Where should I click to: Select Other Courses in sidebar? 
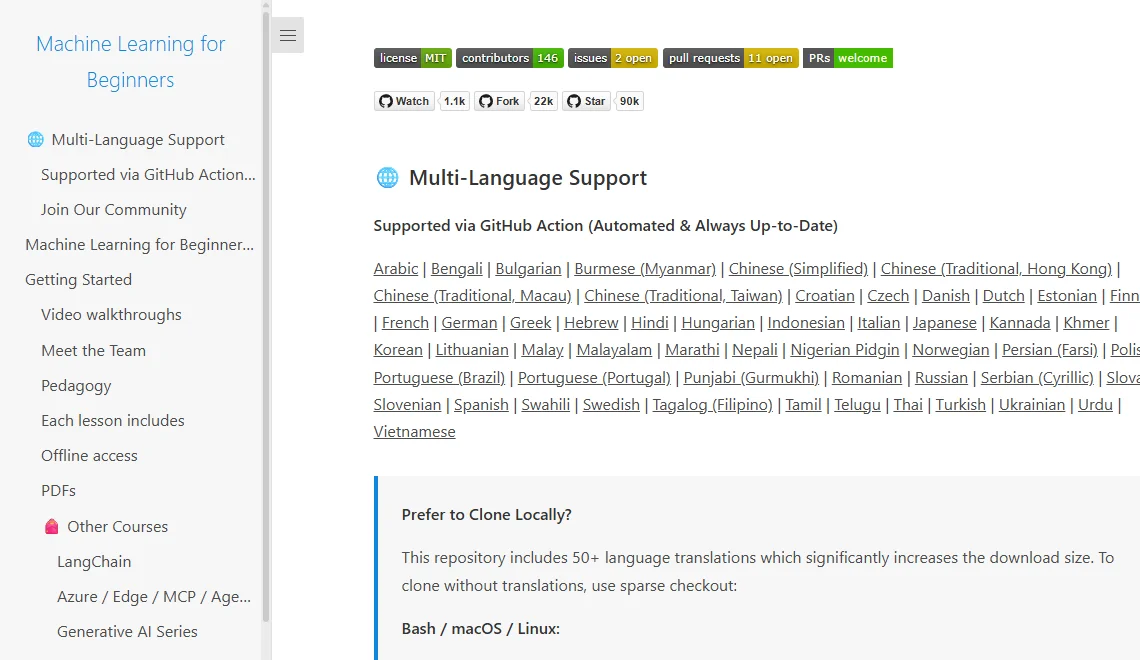point(118,526)
